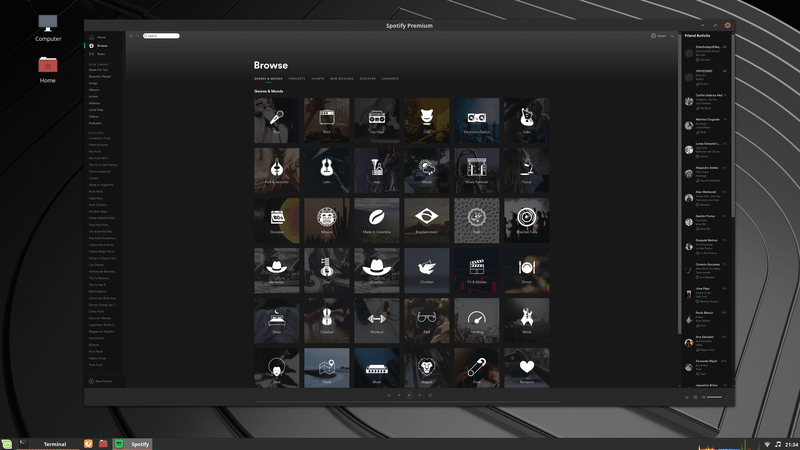Click the playback progress bar
800x450 pixels.
[x=409, y=402]
